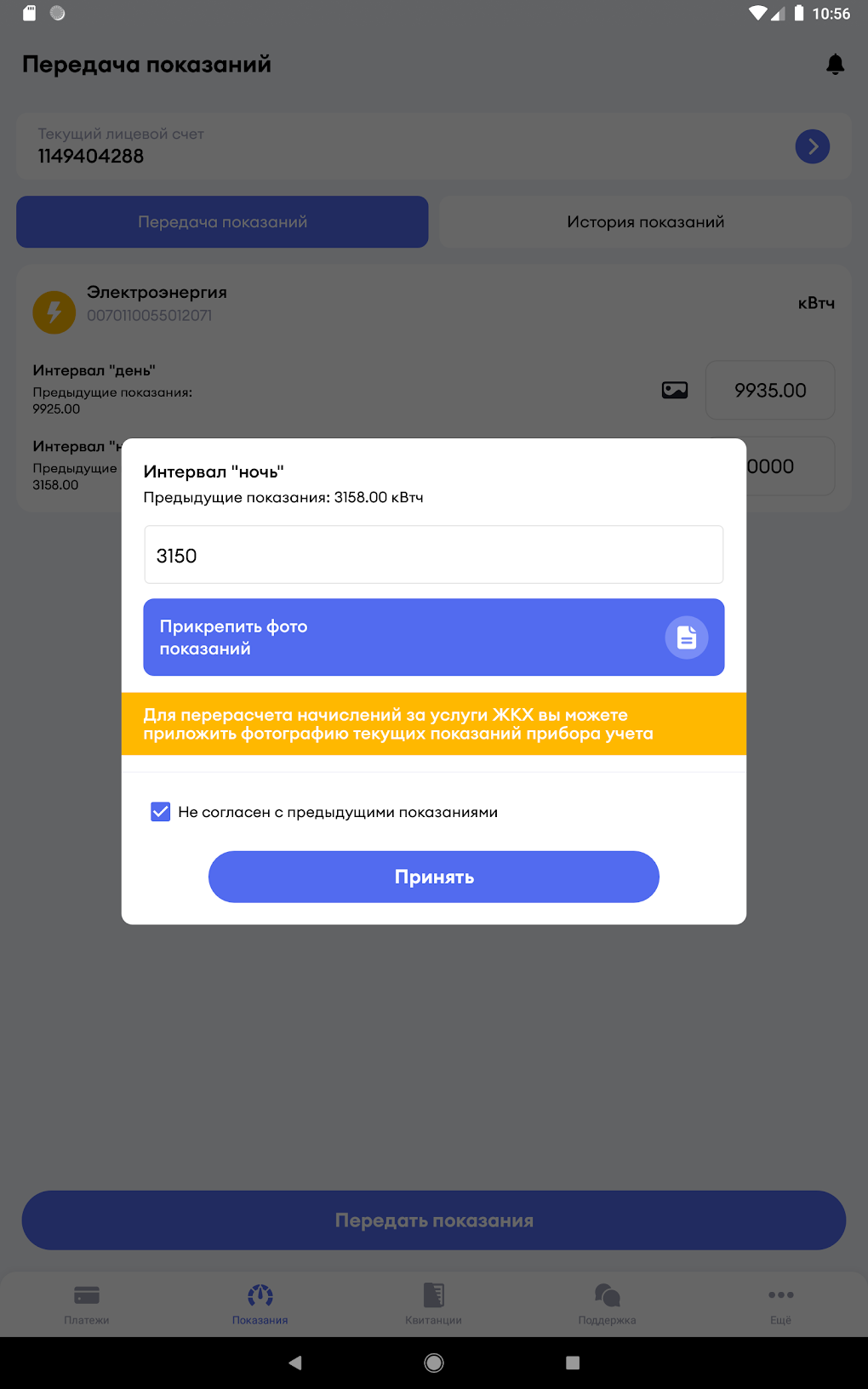Tap Показания gauge icon in navigation
This screenshot has height=1389, width=868.
[260, 1295]
